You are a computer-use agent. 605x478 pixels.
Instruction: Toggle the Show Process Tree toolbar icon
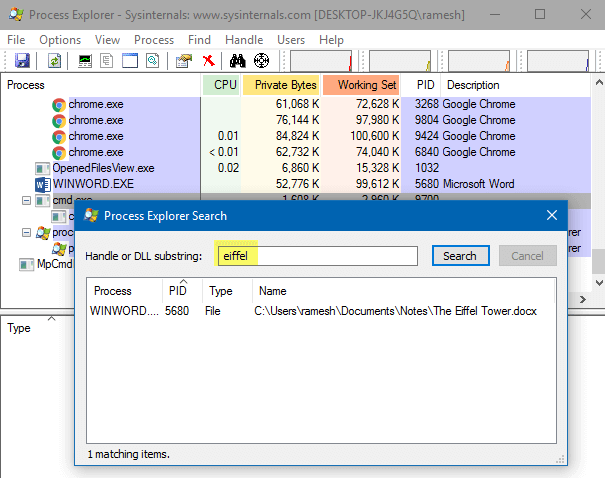pyautogui.click(x=106, y=61)
